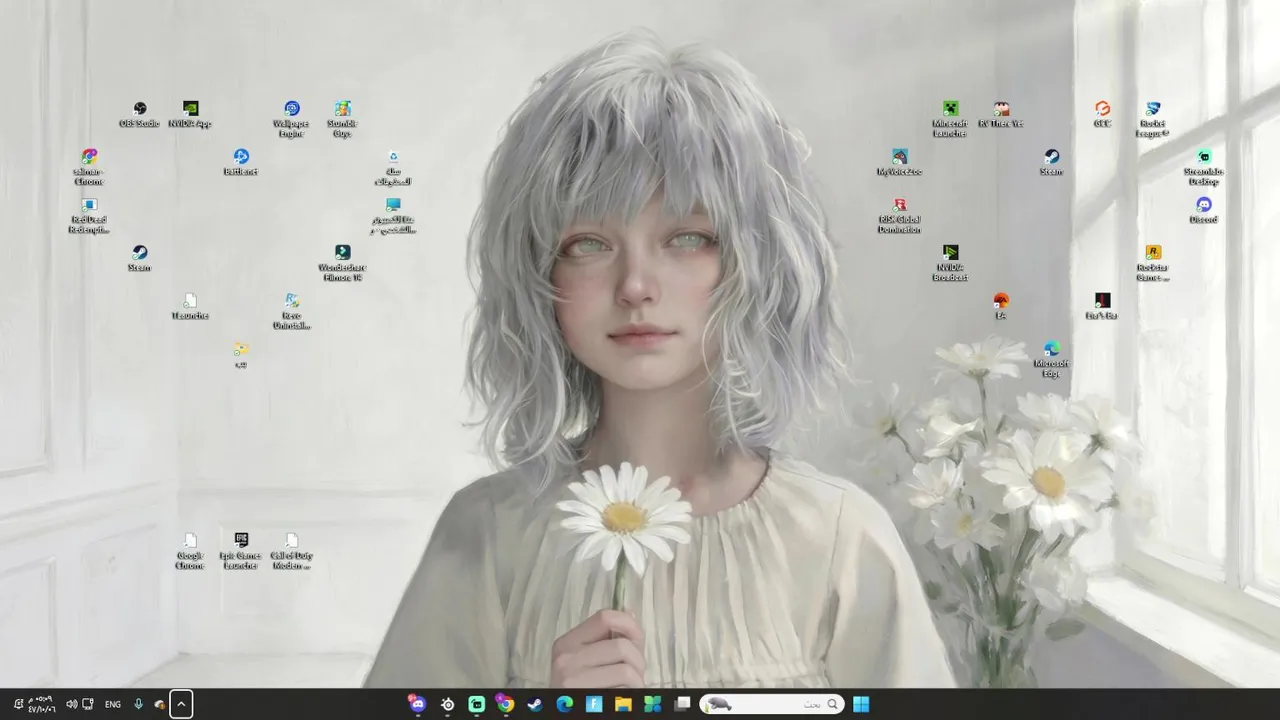Open the blue F app in taskbar
Viewport: 1280px width, 720px height.
pyautogui.click(x=594, y=704)
